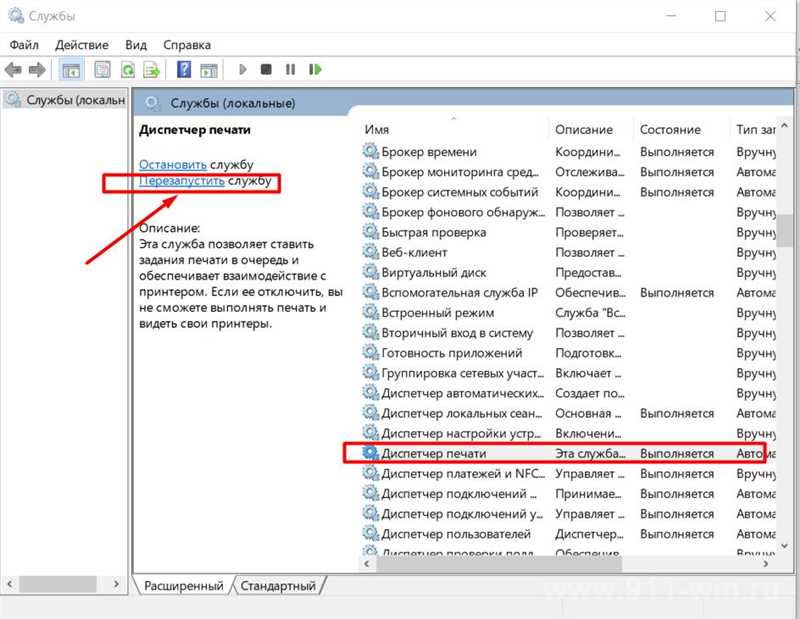
Task: Click Выполняется status of Диспетчер печати
Action: point(677,453)
